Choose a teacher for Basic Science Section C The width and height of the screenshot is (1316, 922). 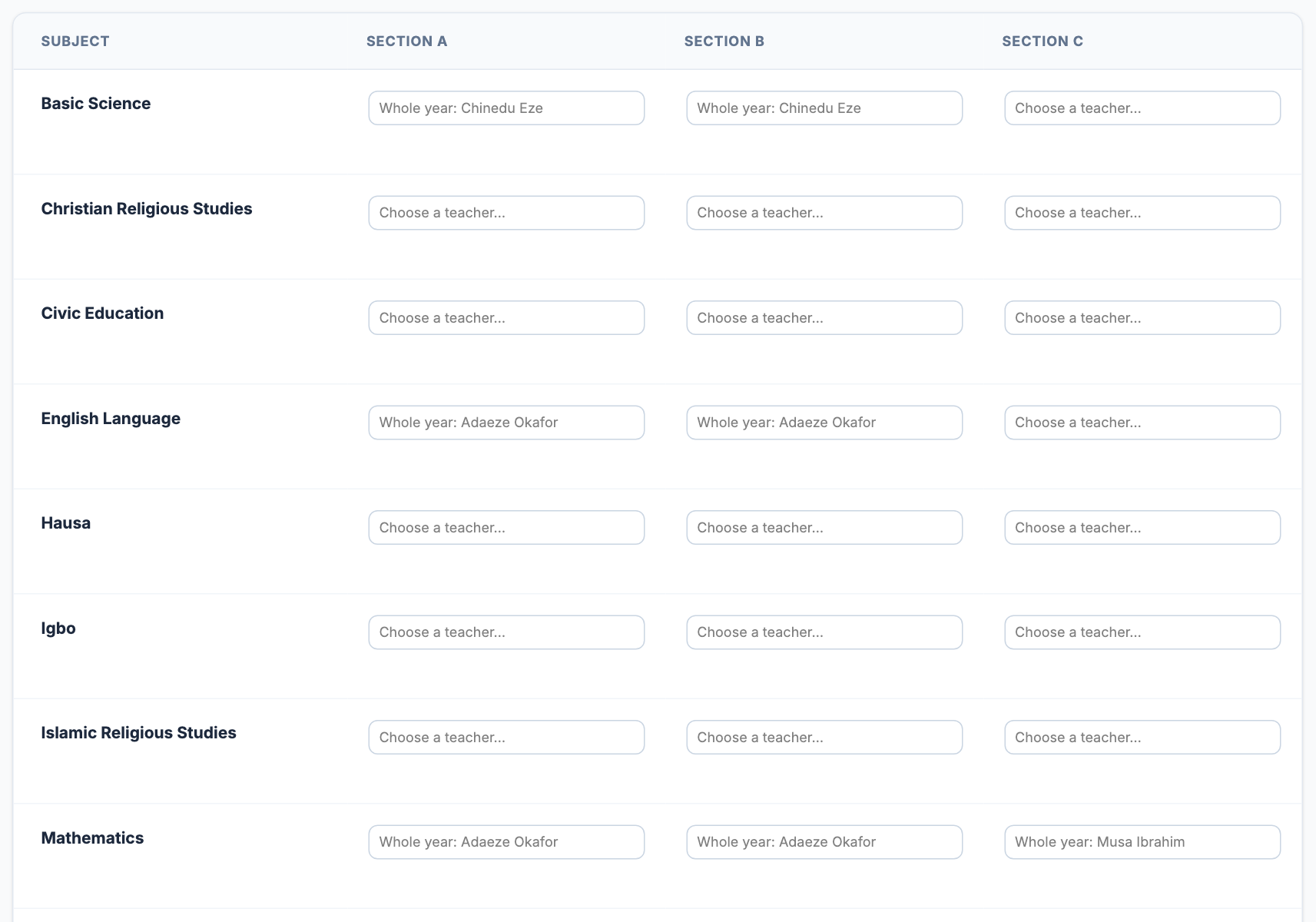coord(1142,108)
